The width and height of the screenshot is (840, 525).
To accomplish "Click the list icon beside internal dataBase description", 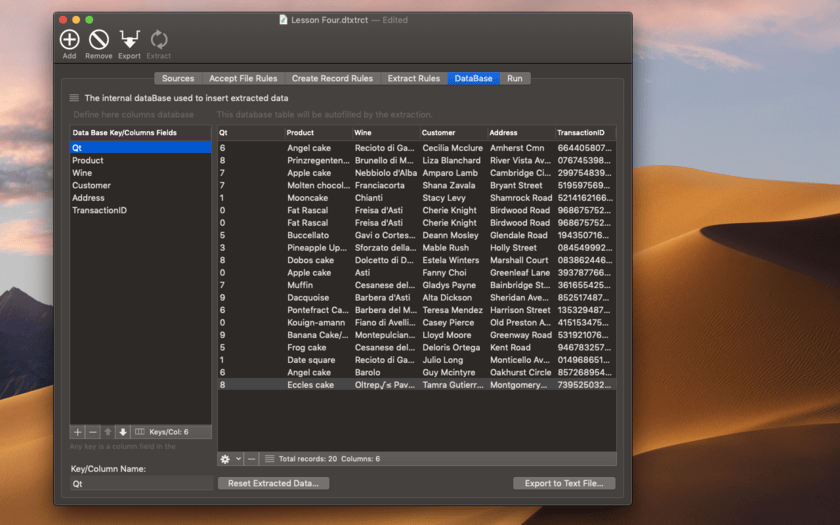I will [x=74, y=98].
